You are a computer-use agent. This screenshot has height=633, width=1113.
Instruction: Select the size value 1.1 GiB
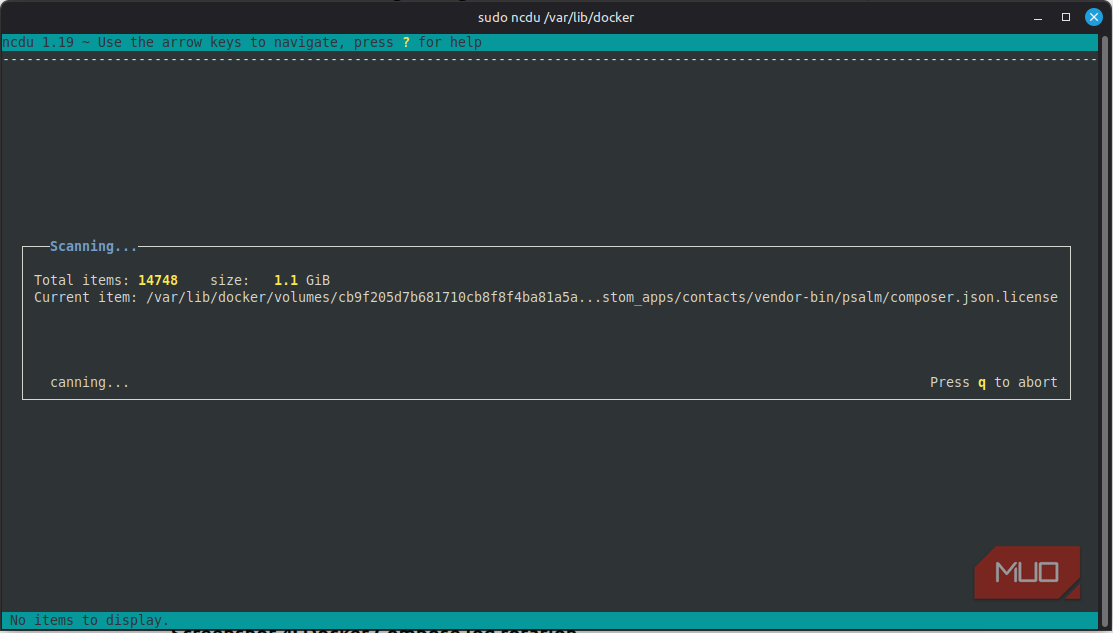pos(302,280)
